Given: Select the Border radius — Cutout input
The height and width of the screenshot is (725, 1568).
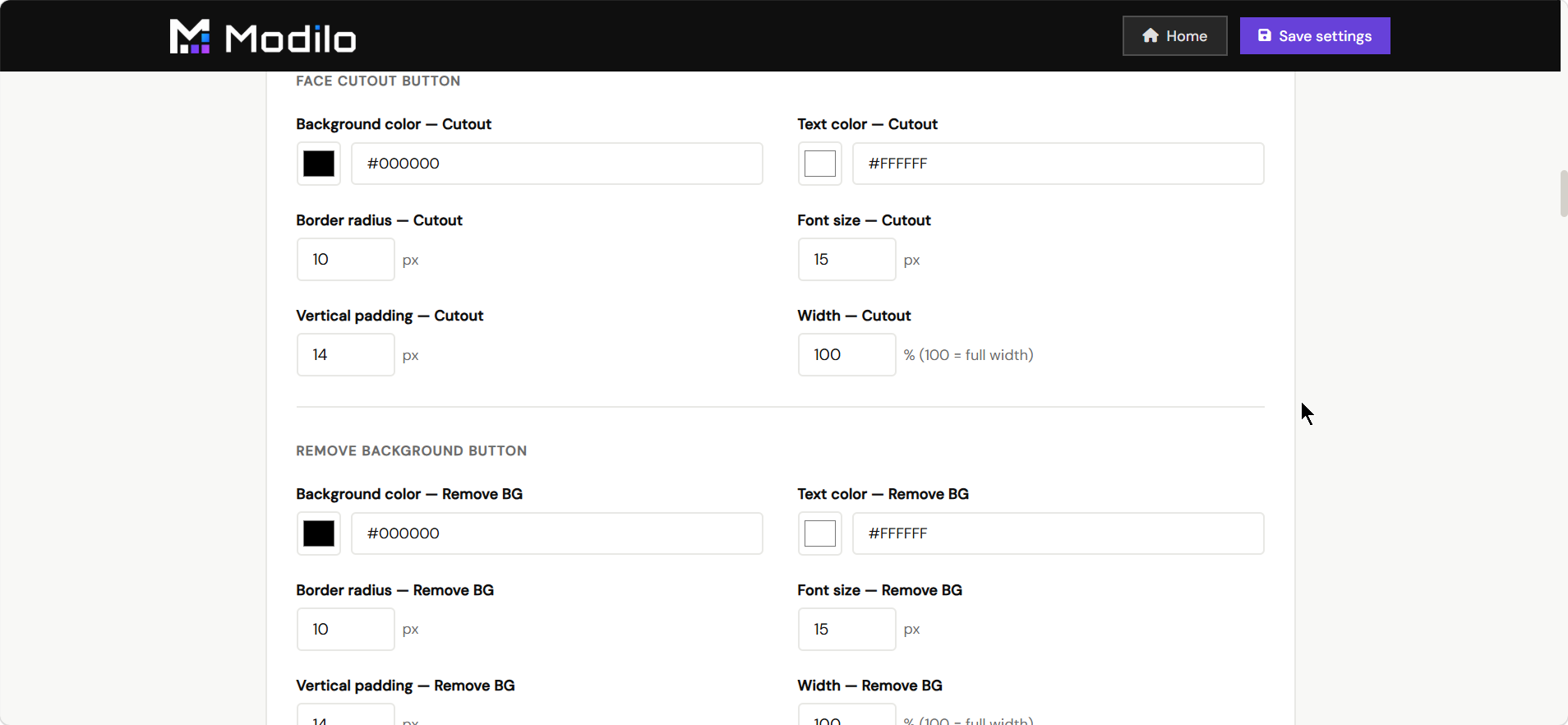Looking at the screenshot, I should click(x=346, y=260).
